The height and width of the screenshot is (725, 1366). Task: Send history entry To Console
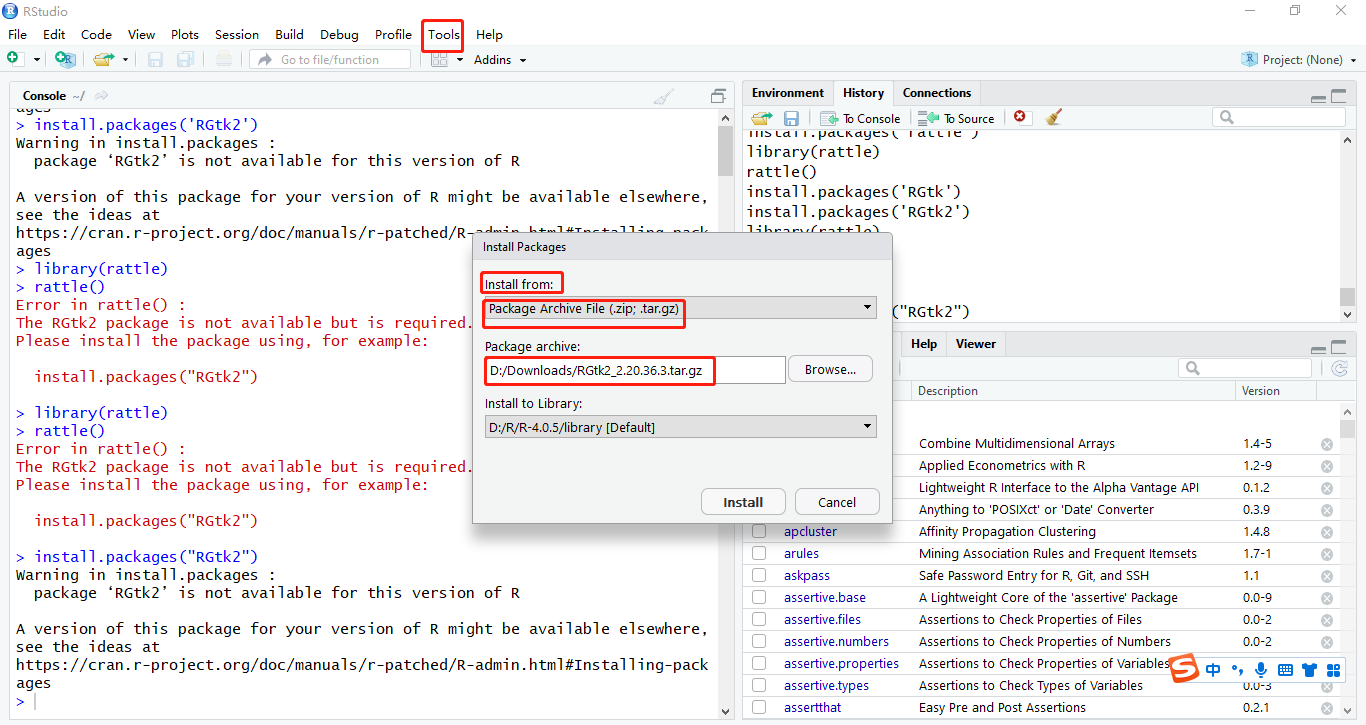(859, 117)
